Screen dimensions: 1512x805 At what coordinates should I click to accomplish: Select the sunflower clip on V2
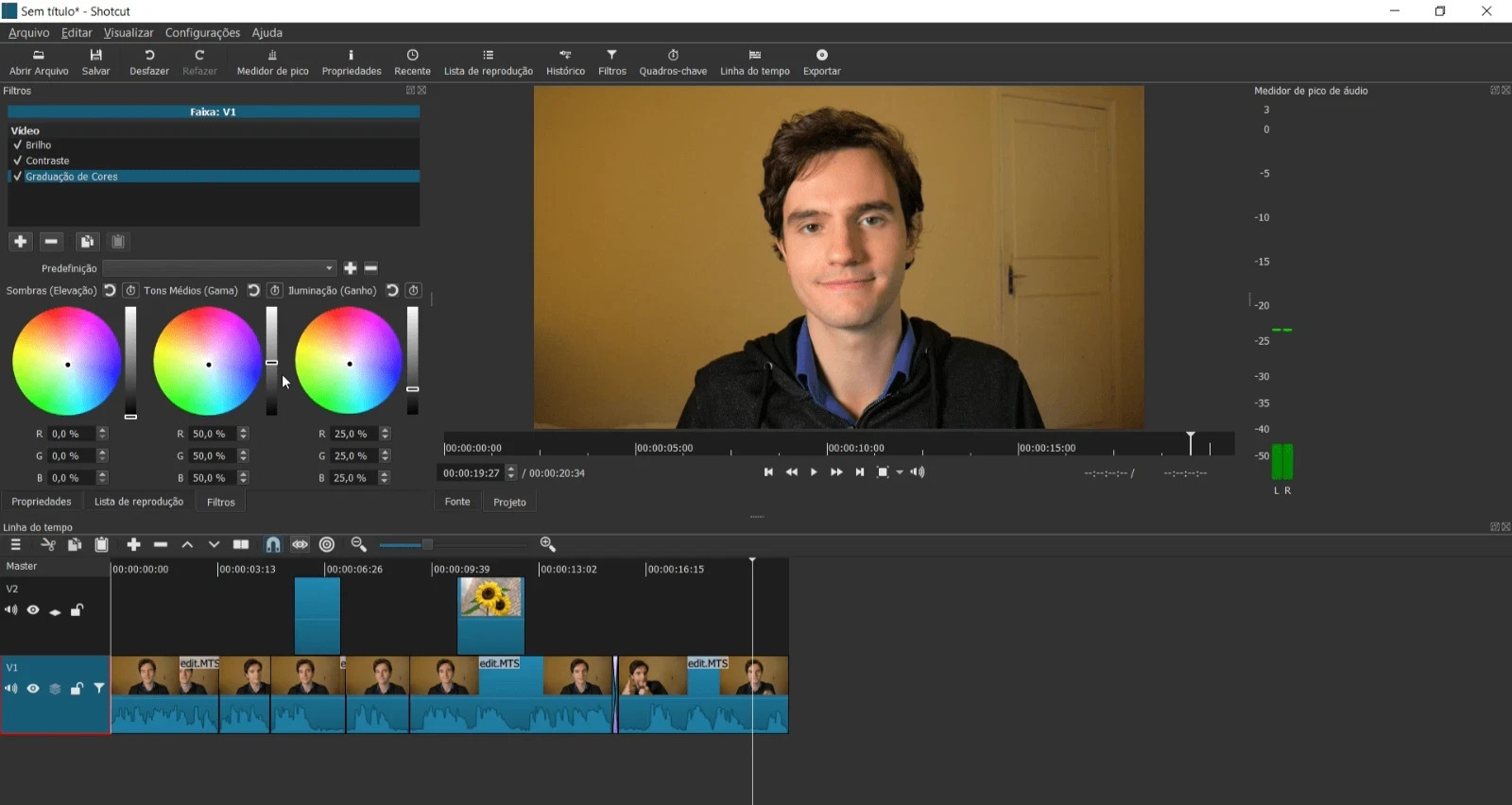coord(490,616)
